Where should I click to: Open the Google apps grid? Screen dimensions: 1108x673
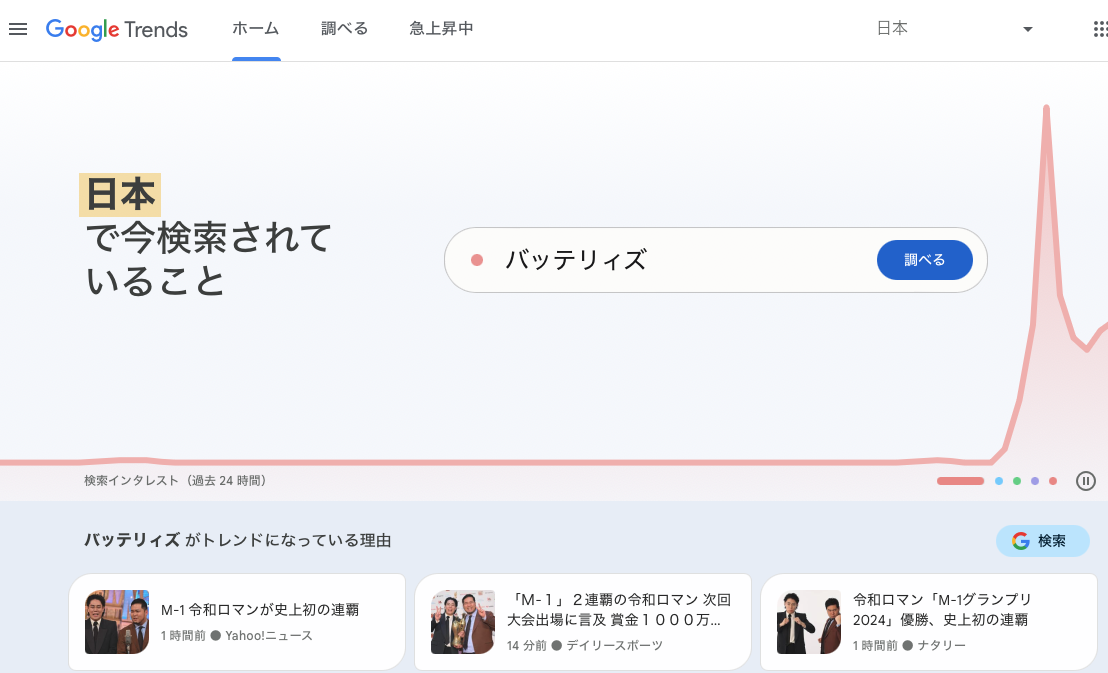tap(1100, 29)
